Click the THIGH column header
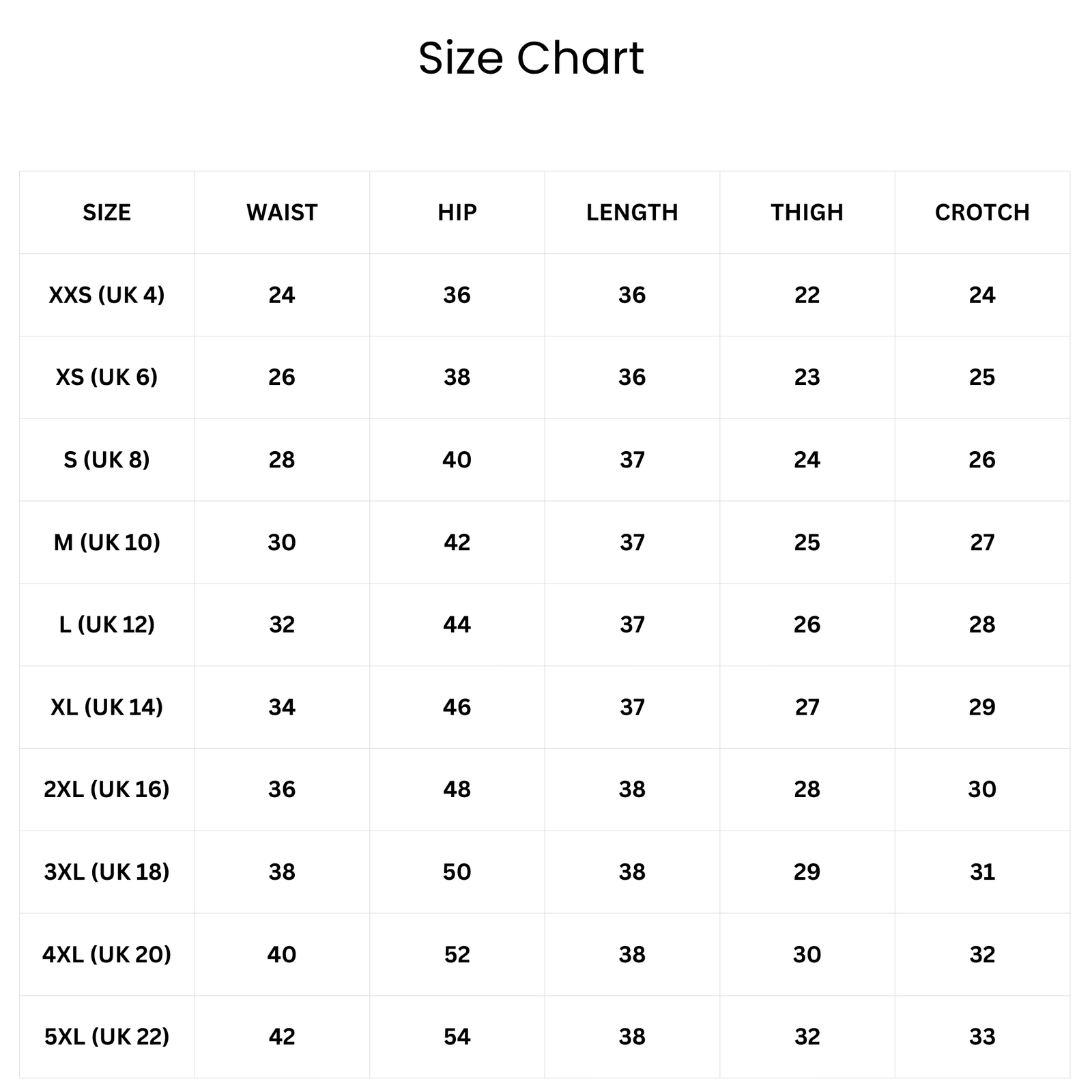The height and width of the screenshot is (1092, 1092). point(807,212)
